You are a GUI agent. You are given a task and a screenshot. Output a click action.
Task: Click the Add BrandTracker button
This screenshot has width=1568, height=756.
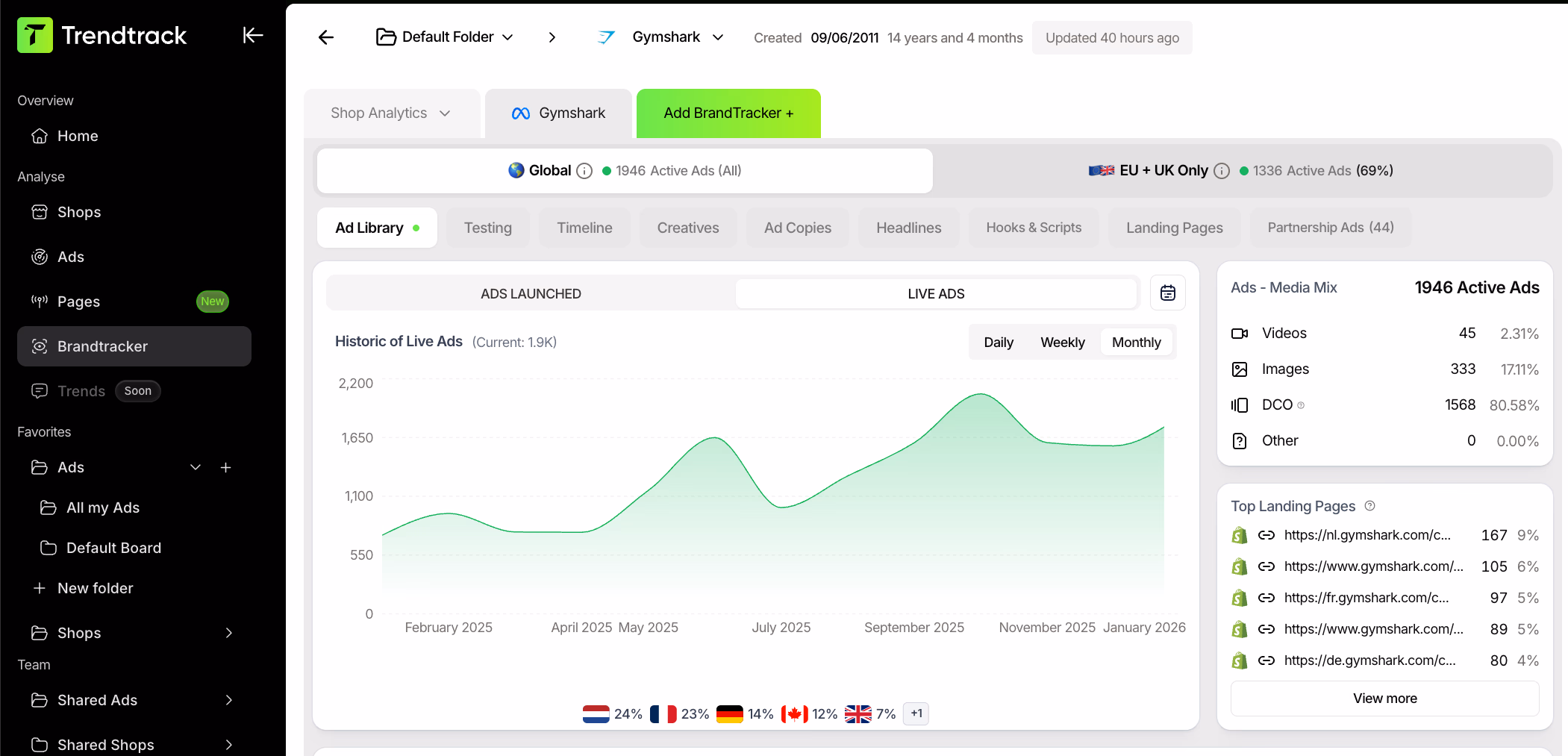[x=728, y=113]
